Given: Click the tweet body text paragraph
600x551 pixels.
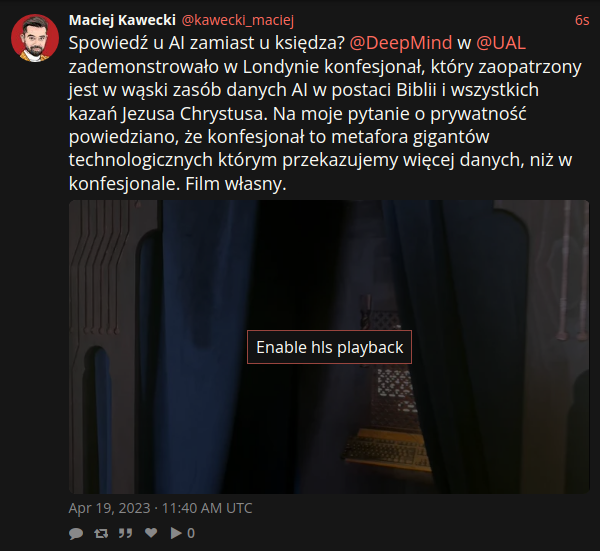Looking at the screenshot, I should 325,113.
